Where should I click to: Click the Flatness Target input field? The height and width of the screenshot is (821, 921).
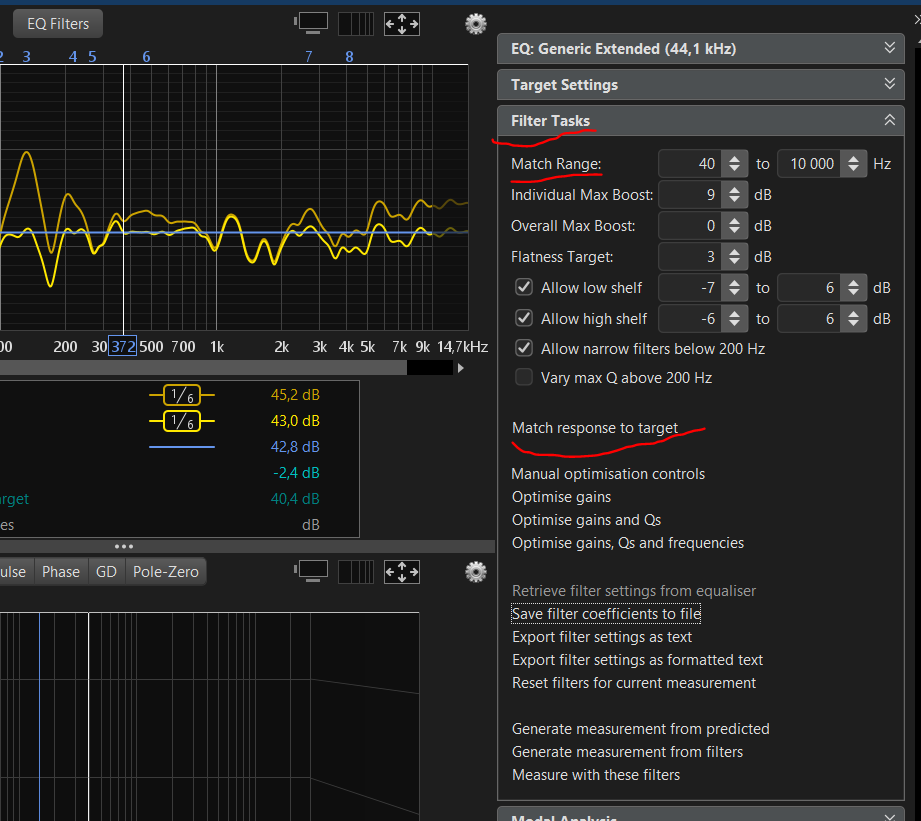pyautogui.click(x=691, y=257)
